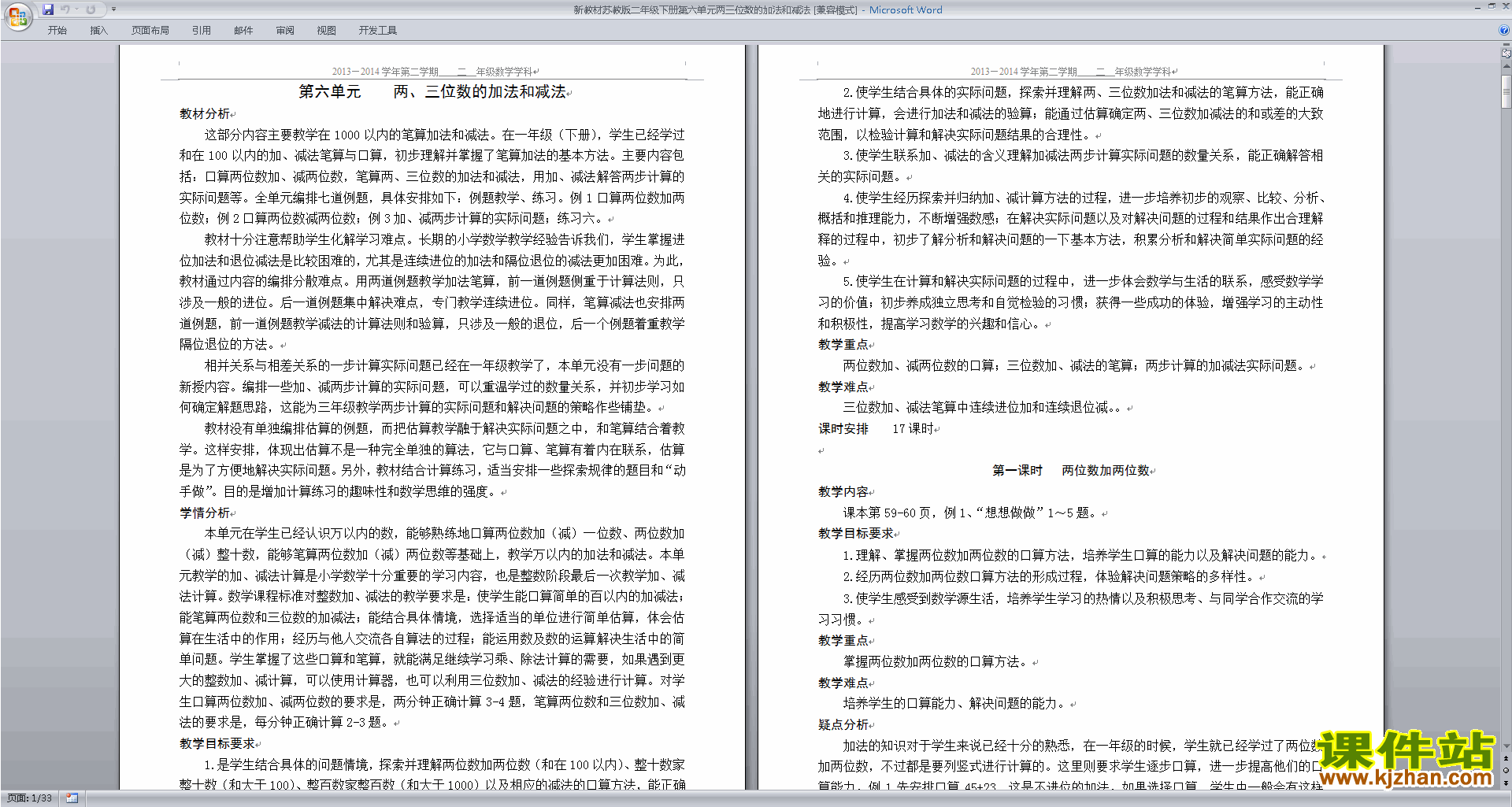Image resolution: width=1512 pixels, height=807 pixels.
Task: Toggle the ruler icon above the scrollbar
Action: click(1506, 54)
